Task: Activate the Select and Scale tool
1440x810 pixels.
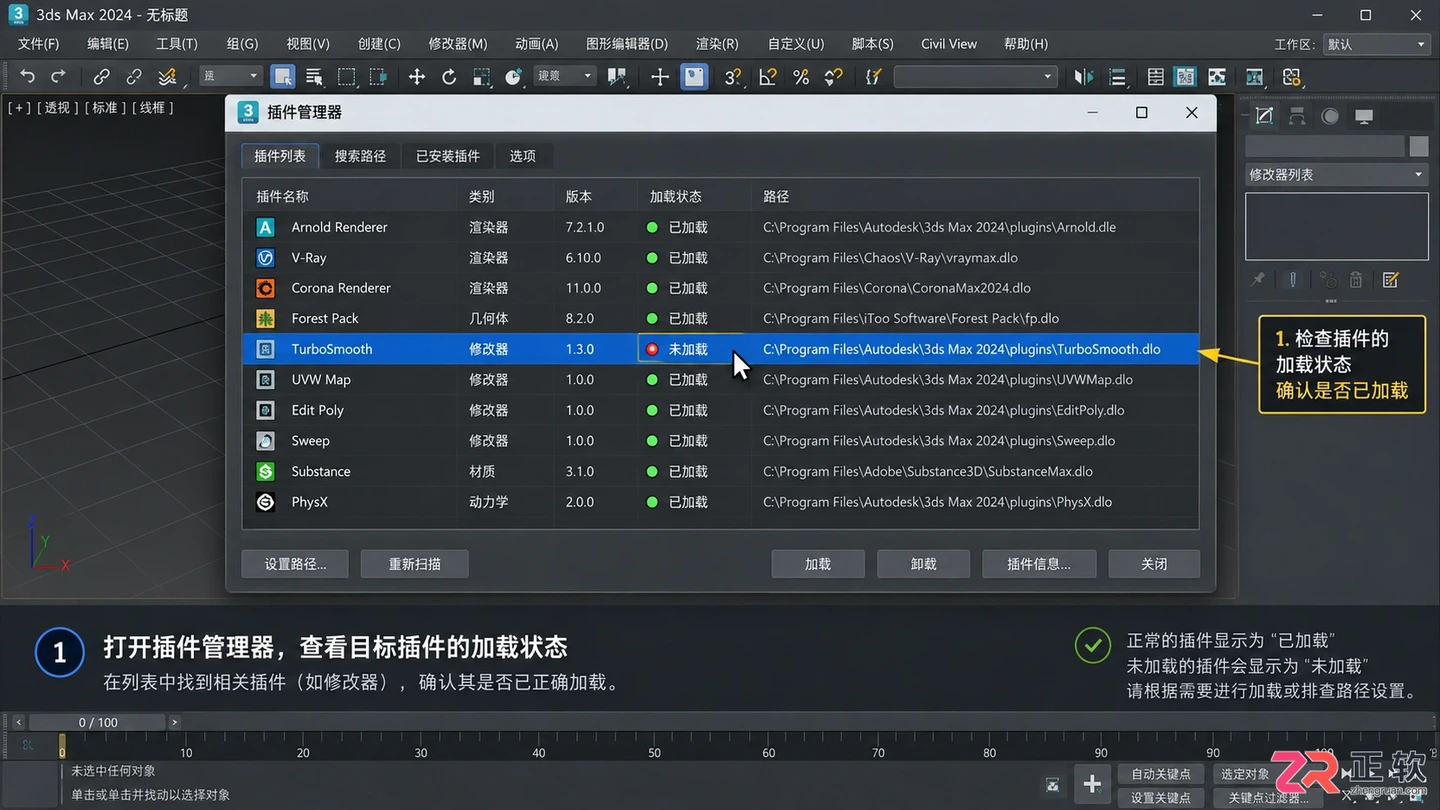Action: click(x=481, y=77)
